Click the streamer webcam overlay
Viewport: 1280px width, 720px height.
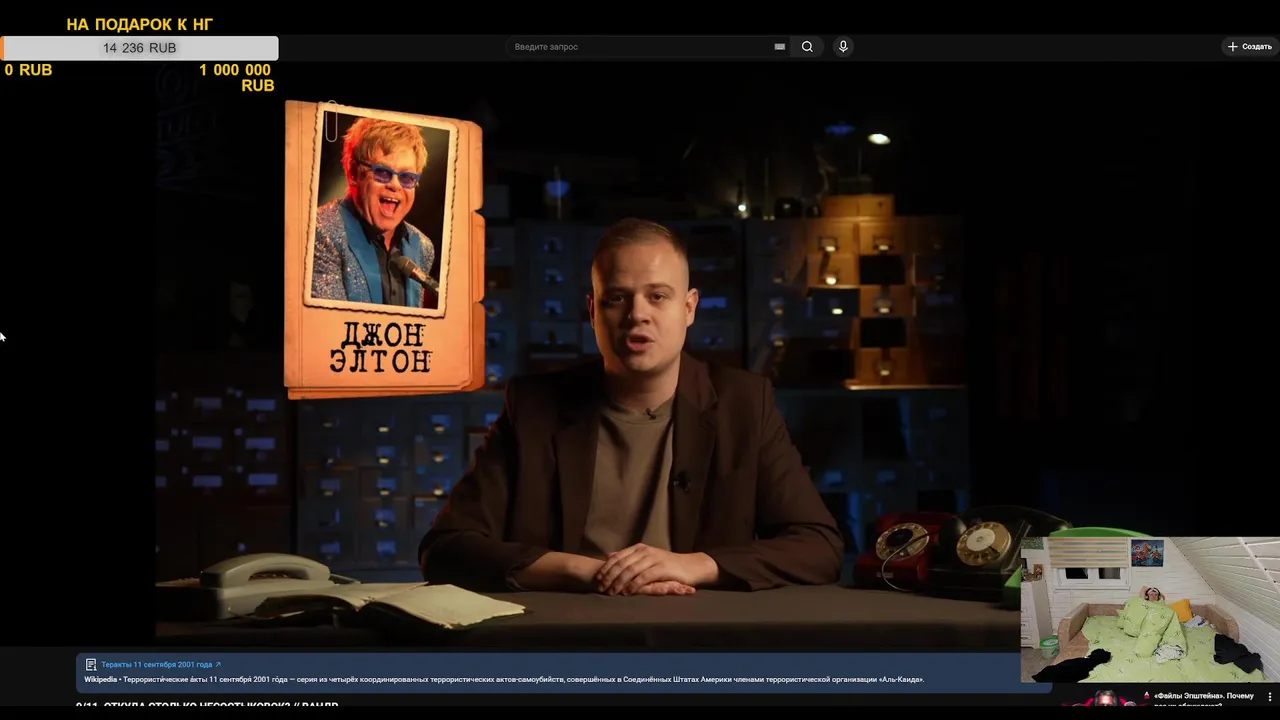coord(1150,610)
